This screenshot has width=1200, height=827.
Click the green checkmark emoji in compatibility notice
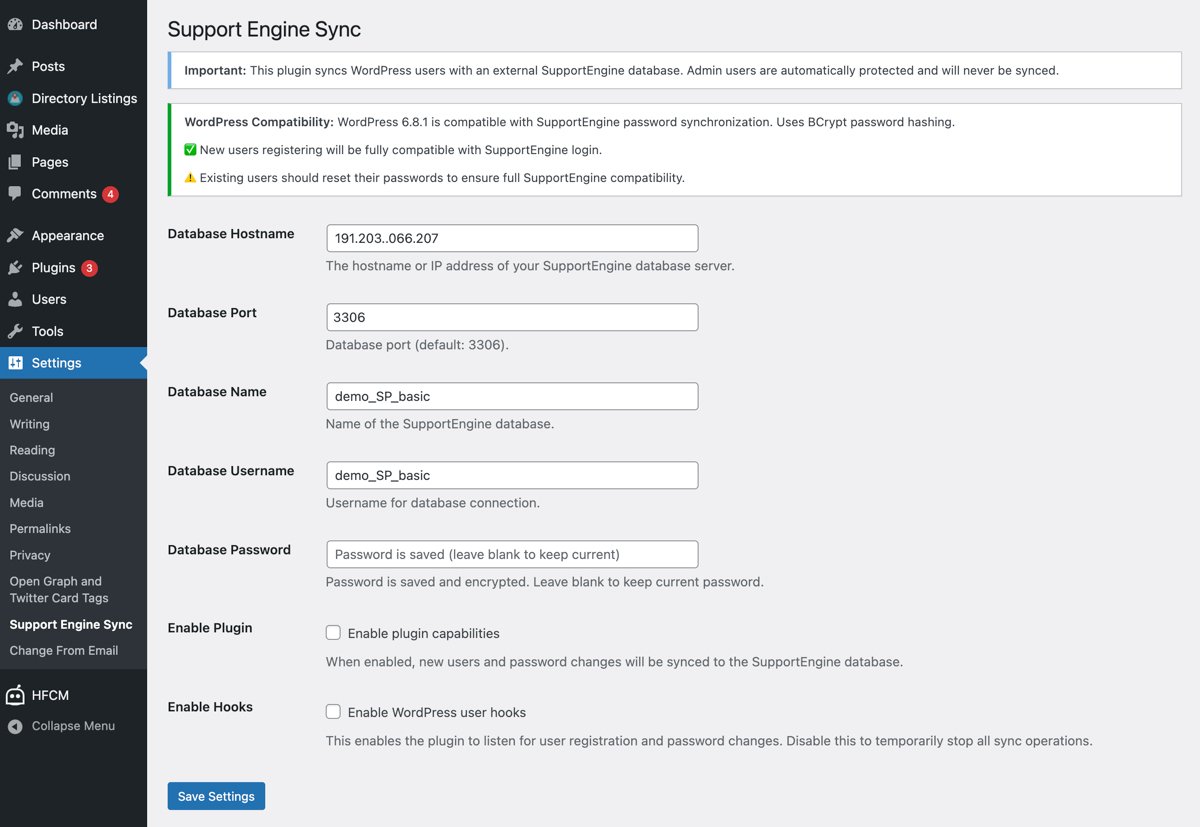[191, 150]
